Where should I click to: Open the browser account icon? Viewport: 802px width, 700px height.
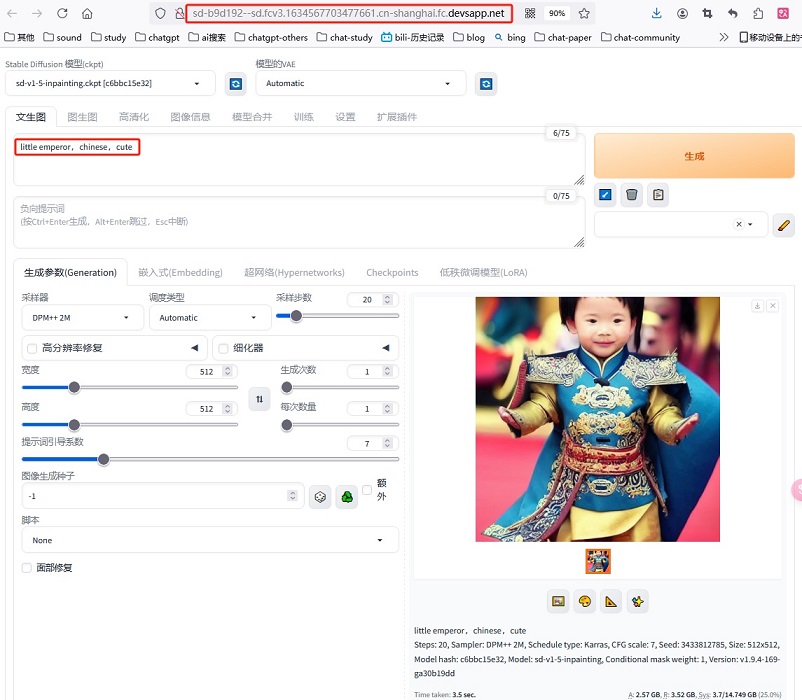click(x=682, y=13)
